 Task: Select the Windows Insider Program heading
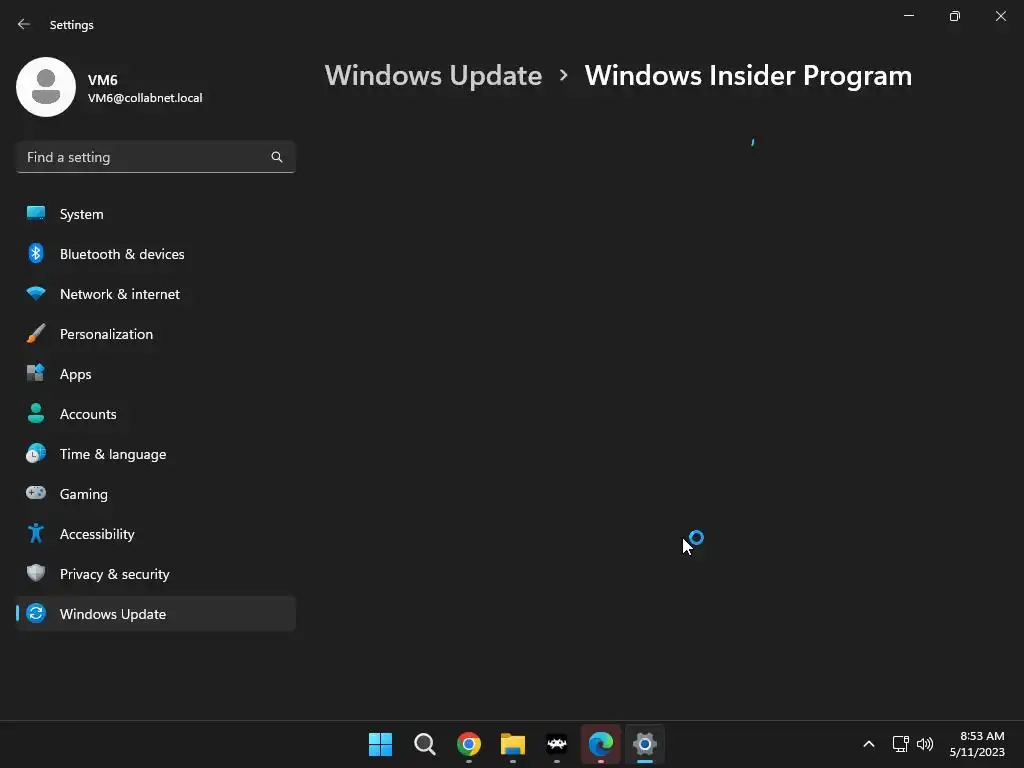pyautogui.click(x=748, y=76)
